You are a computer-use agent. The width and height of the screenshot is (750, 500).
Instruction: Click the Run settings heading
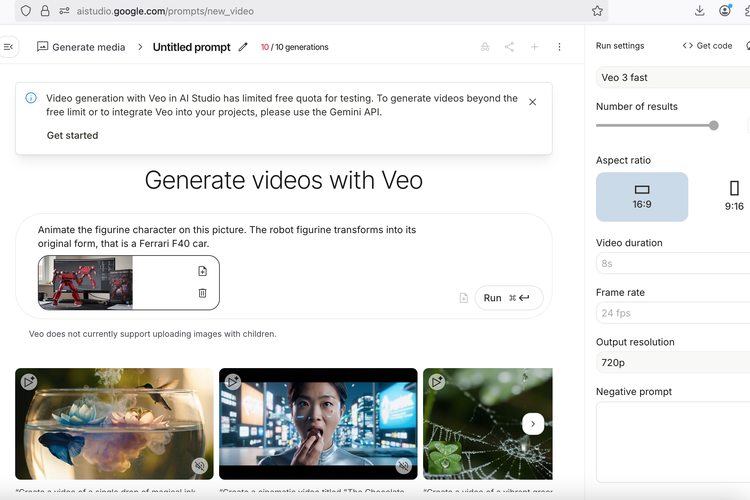[x=620, y=46]
